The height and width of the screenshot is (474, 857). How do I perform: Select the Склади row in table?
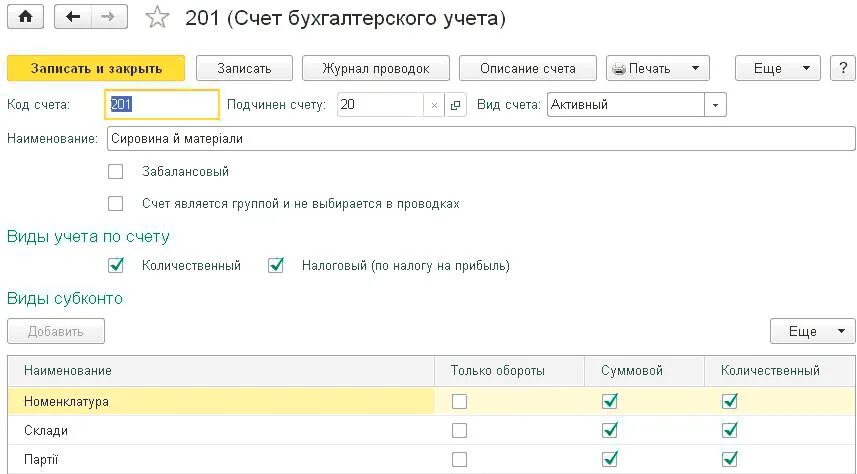click(220, 431)
